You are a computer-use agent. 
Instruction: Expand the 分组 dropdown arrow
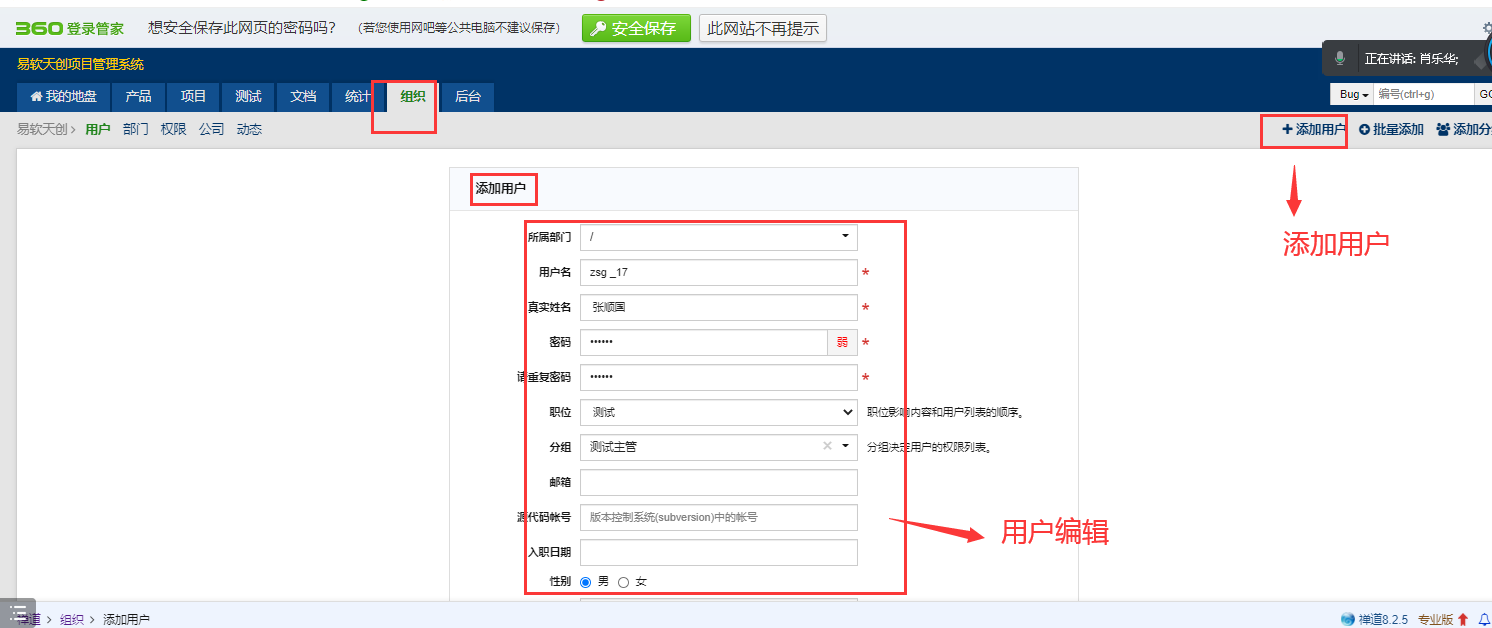(x=846, y=446)
